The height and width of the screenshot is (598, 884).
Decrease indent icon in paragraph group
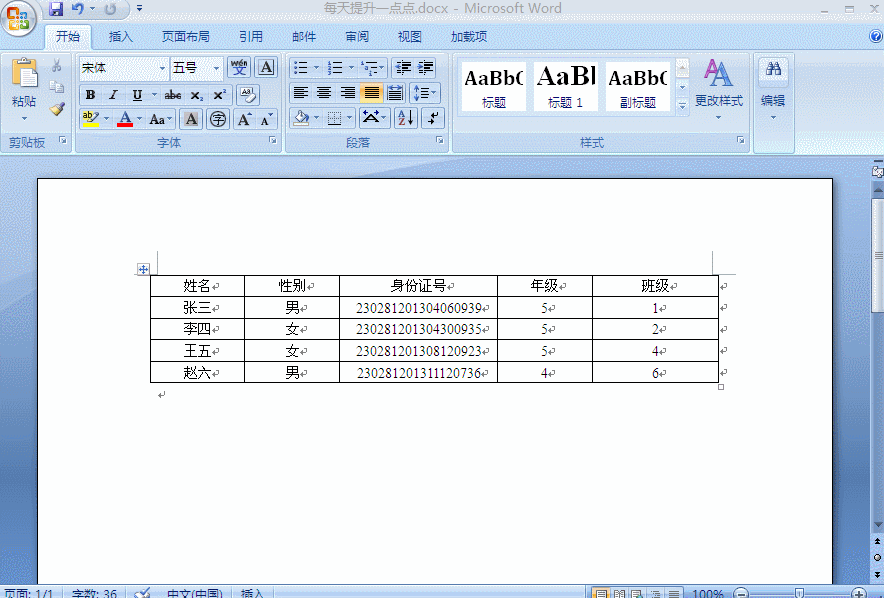coord(404,68)
